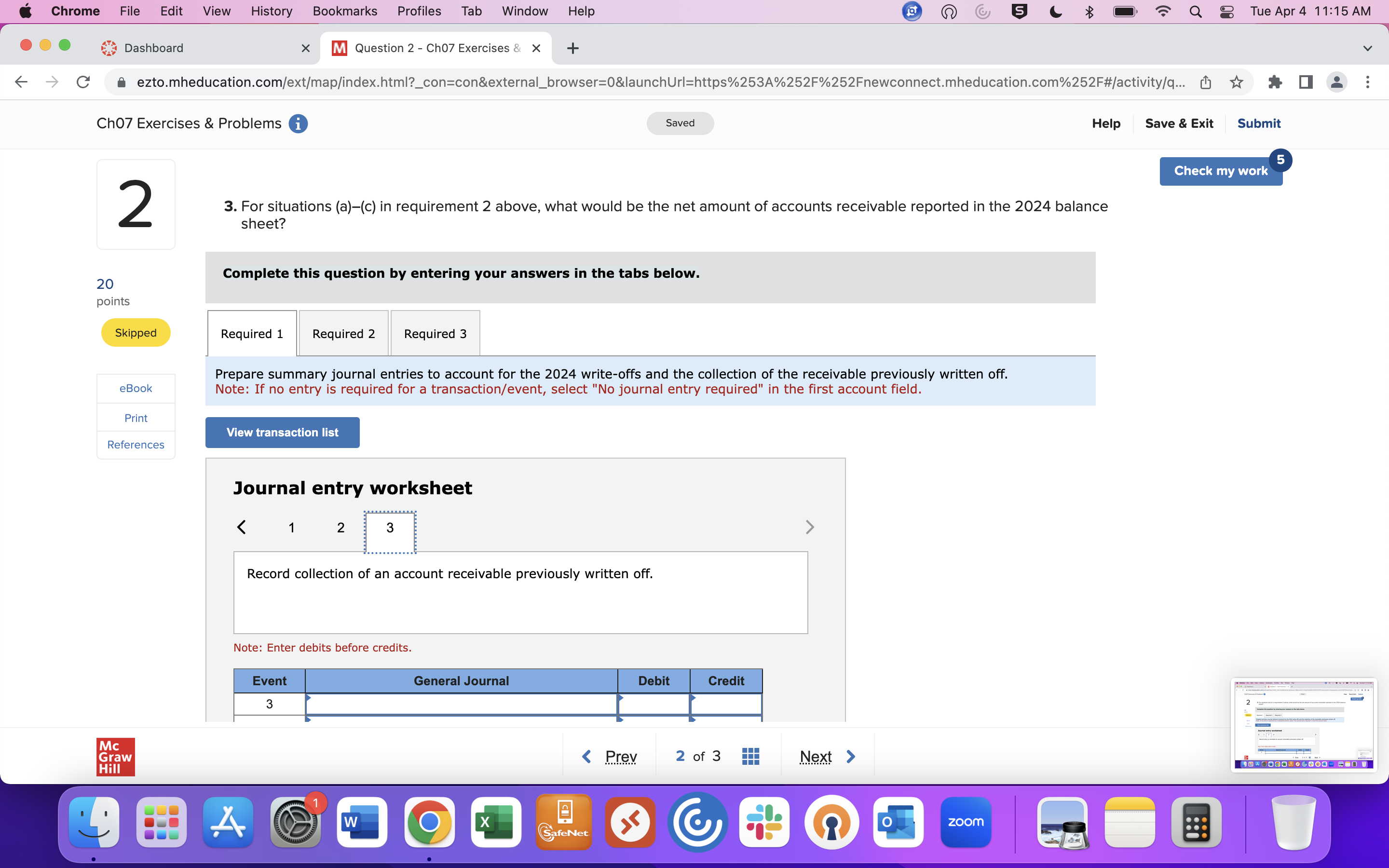Click the screenshot preview thumbnail
Image resolution: width=1389 pixels, height=868 pixels.
click(1304, 724)
